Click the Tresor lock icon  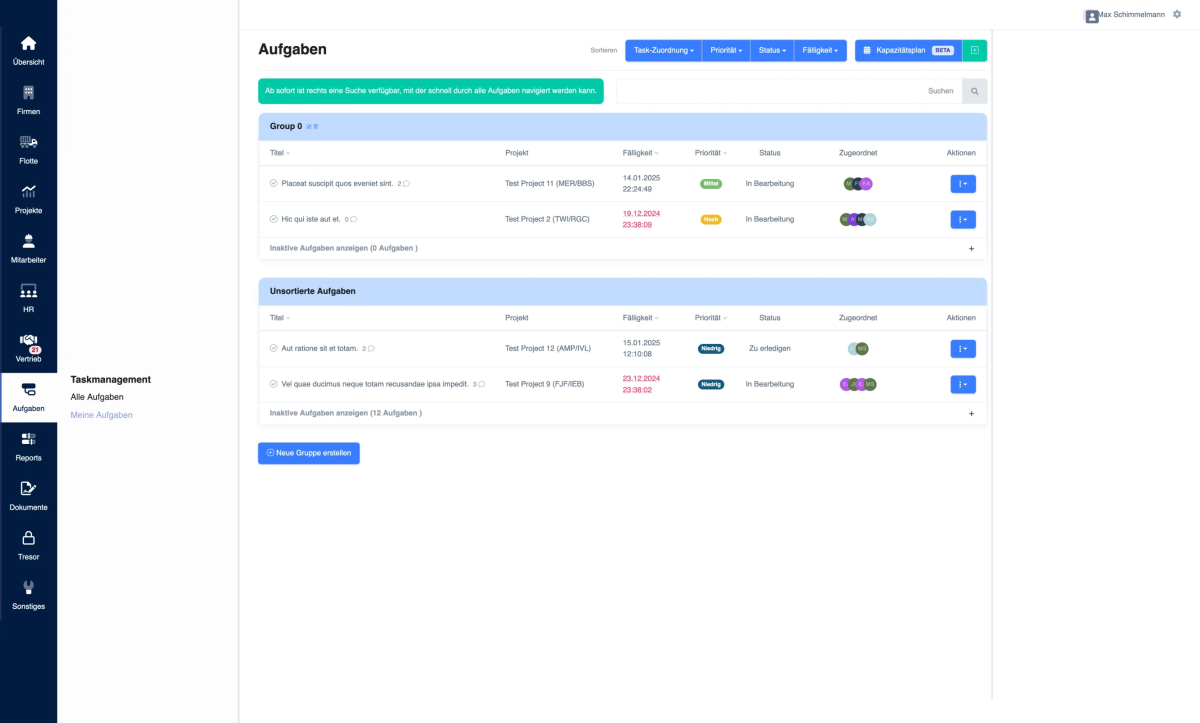click(28, 539)
